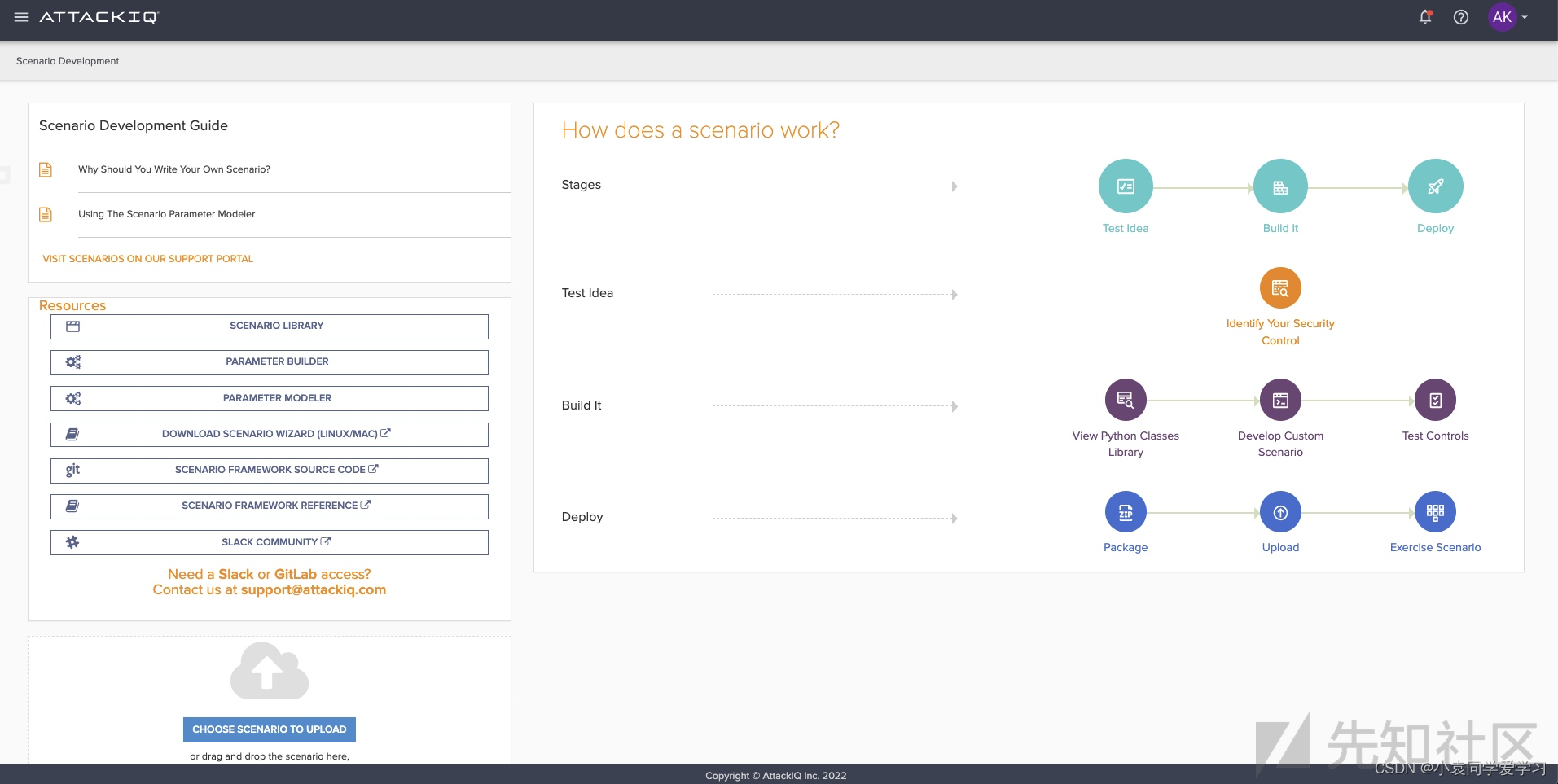Open the Scenario Library button

tap(270, 326)
